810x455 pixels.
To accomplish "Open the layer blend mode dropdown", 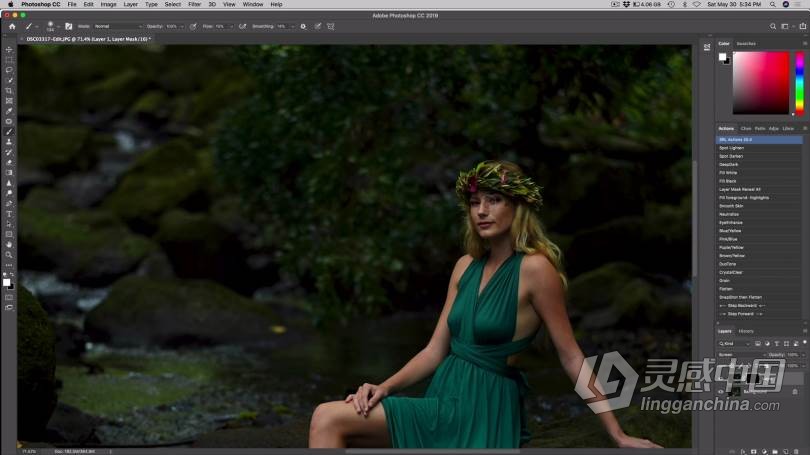I will 742,355.
